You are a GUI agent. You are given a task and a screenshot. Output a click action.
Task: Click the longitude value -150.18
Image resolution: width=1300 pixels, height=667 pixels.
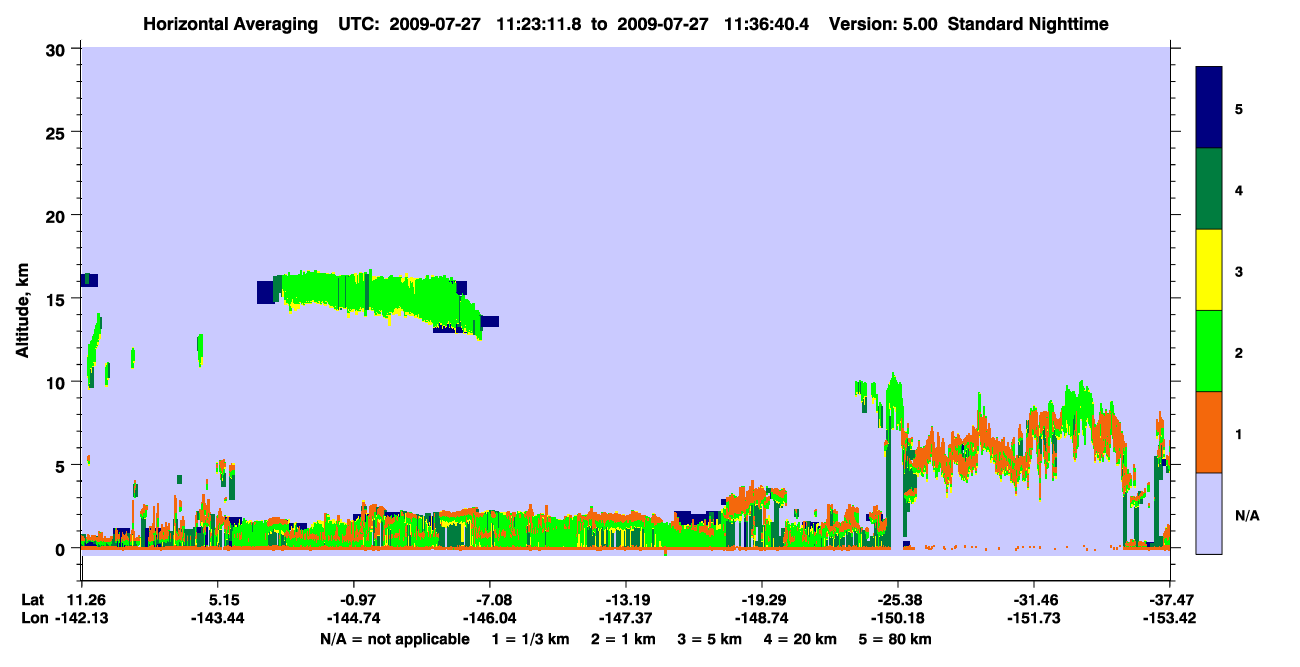point(898,619)
